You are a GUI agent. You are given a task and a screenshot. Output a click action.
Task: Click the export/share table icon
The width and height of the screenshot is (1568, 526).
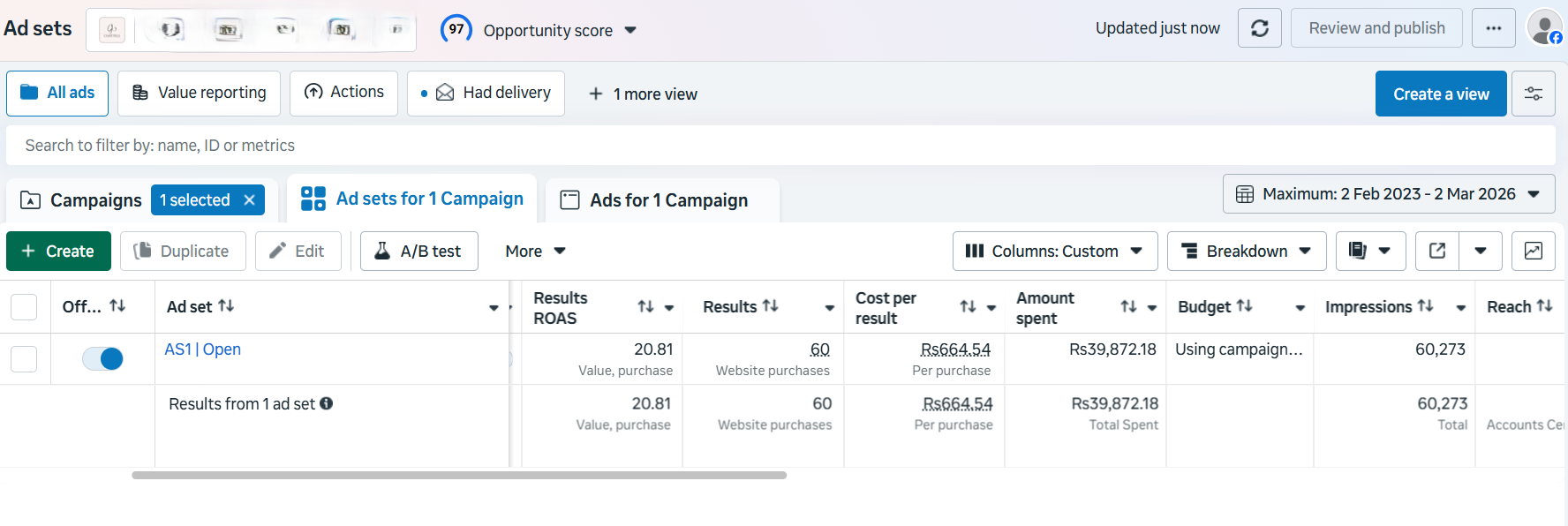tap(1437, 252)
